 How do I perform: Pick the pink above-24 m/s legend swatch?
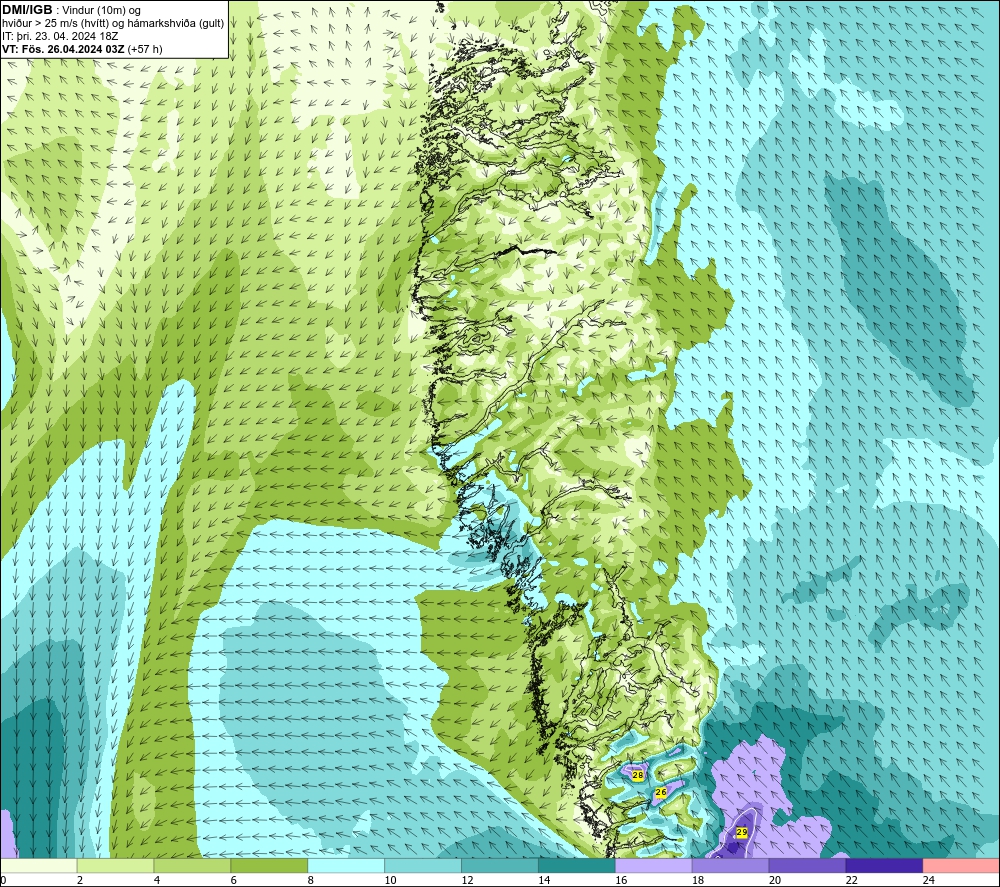click(x=961, y=866)
